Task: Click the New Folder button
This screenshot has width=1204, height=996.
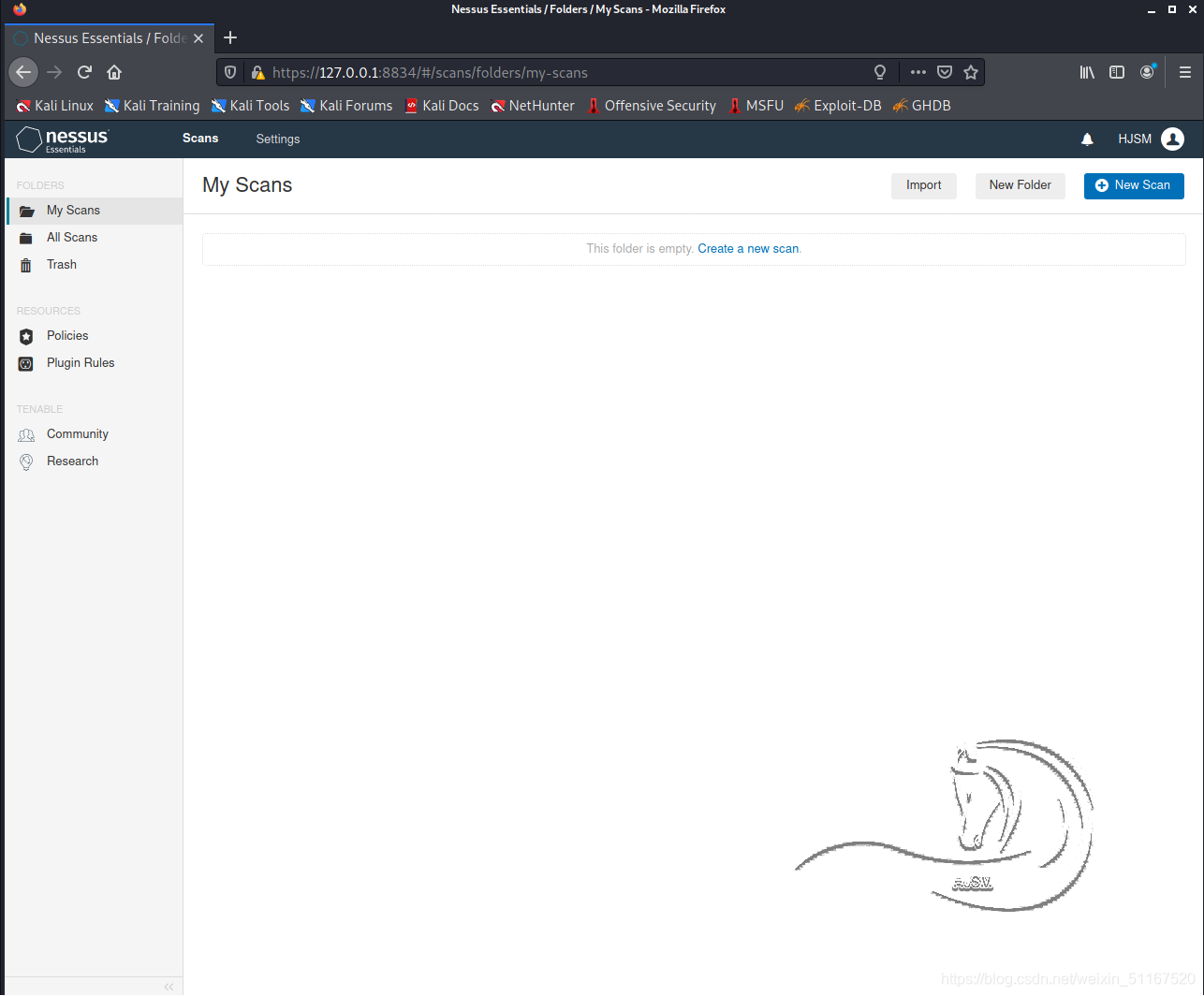Action: click(x=1020, y=185)
